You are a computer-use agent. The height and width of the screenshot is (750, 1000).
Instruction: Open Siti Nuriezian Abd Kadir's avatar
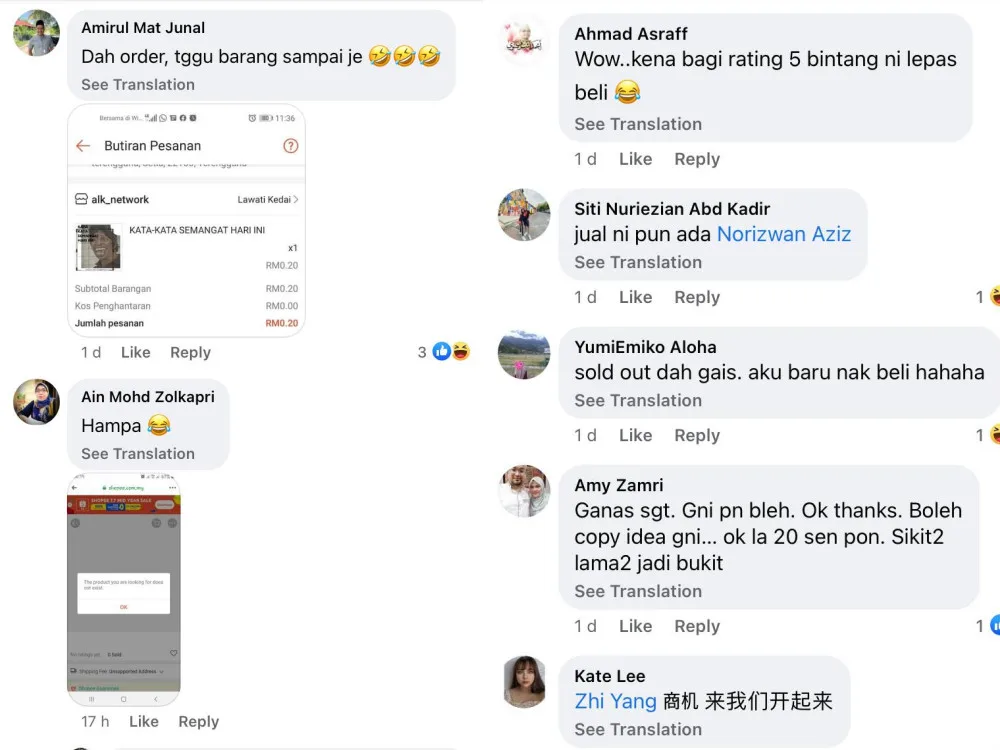(524, 214)
